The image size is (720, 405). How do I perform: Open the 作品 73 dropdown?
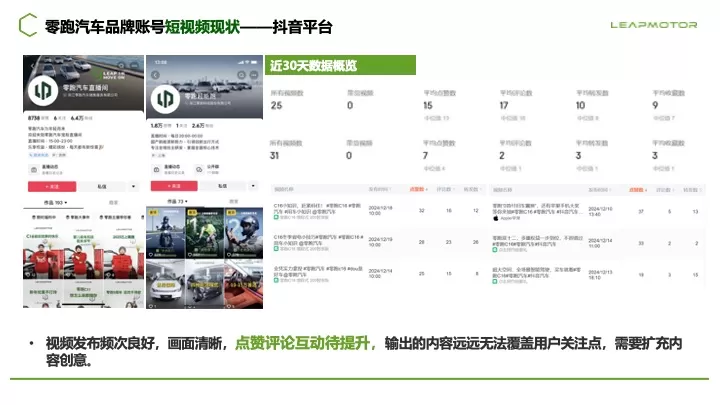tap(177, 202)
